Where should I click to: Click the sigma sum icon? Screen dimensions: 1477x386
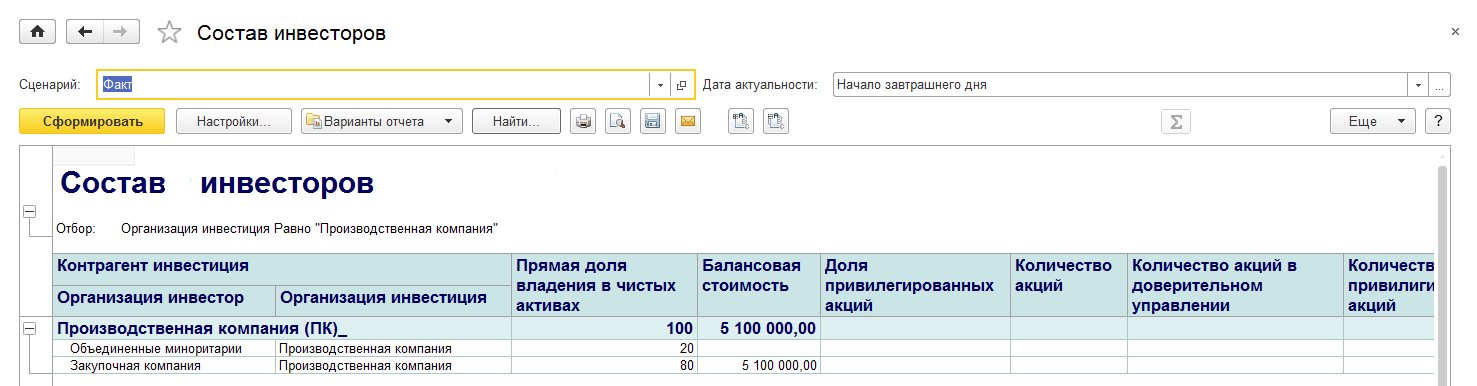(x=1176, y=121)
